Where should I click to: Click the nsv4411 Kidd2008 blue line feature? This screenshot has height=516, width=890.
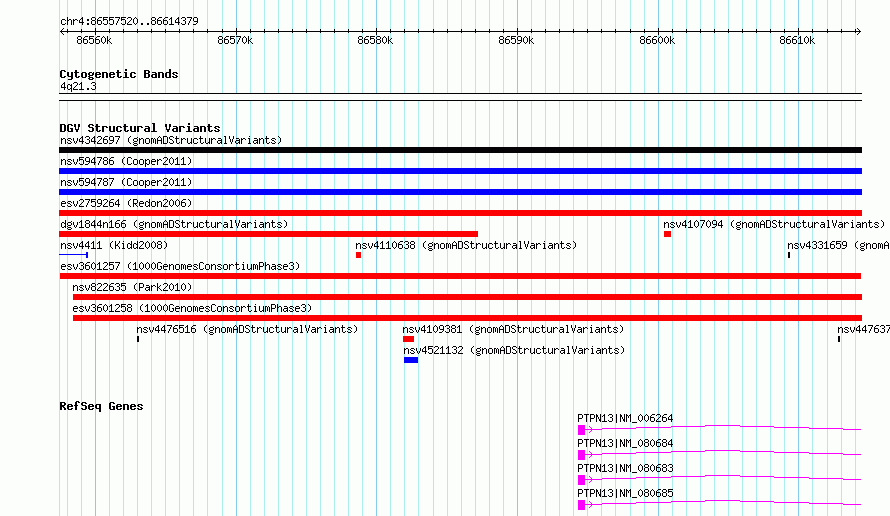[74, 255]
